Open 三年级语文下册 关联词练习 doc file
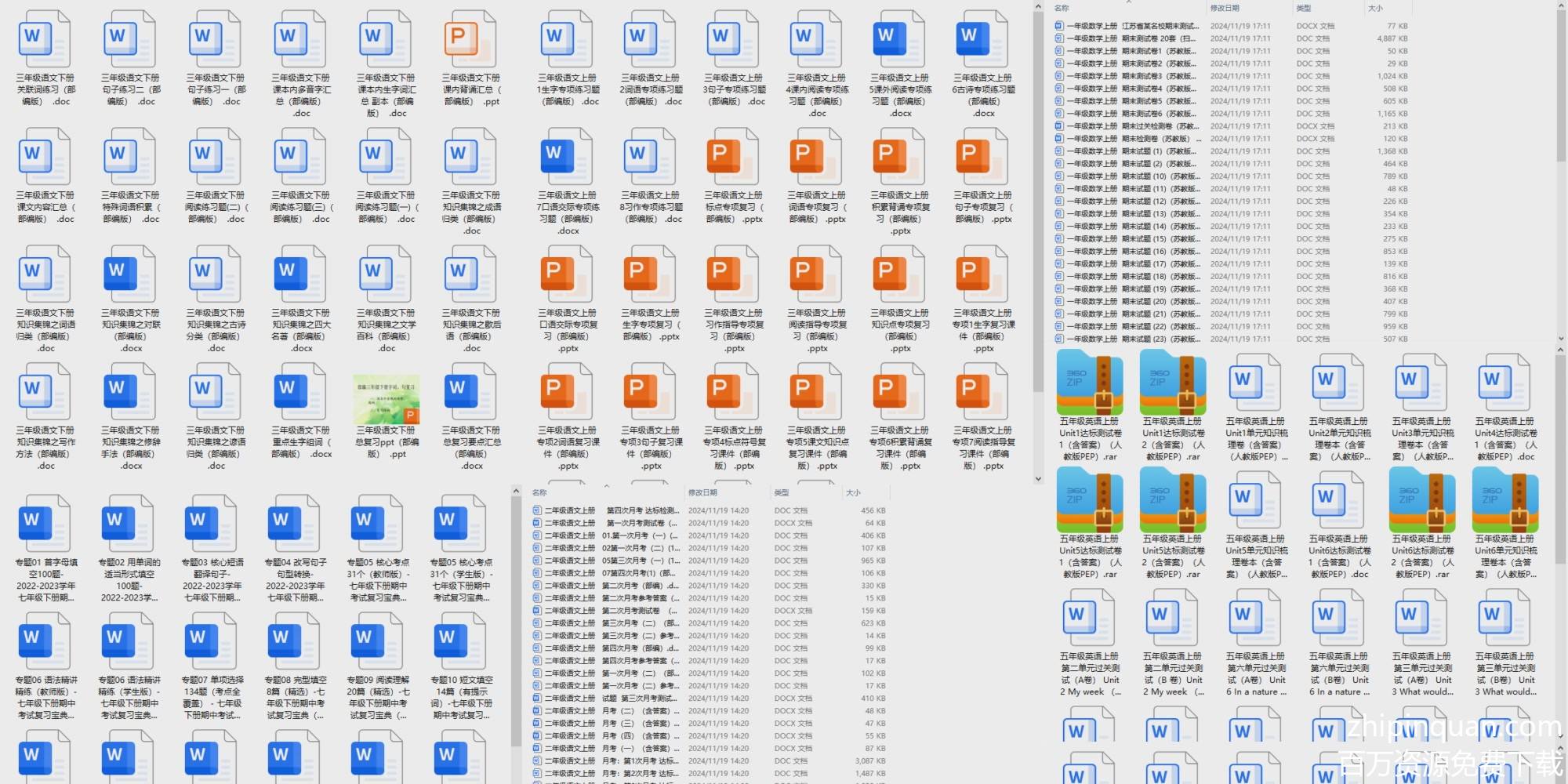Image resolution: width=1568 pixels, height=784 pixels. tap(45, 39)
